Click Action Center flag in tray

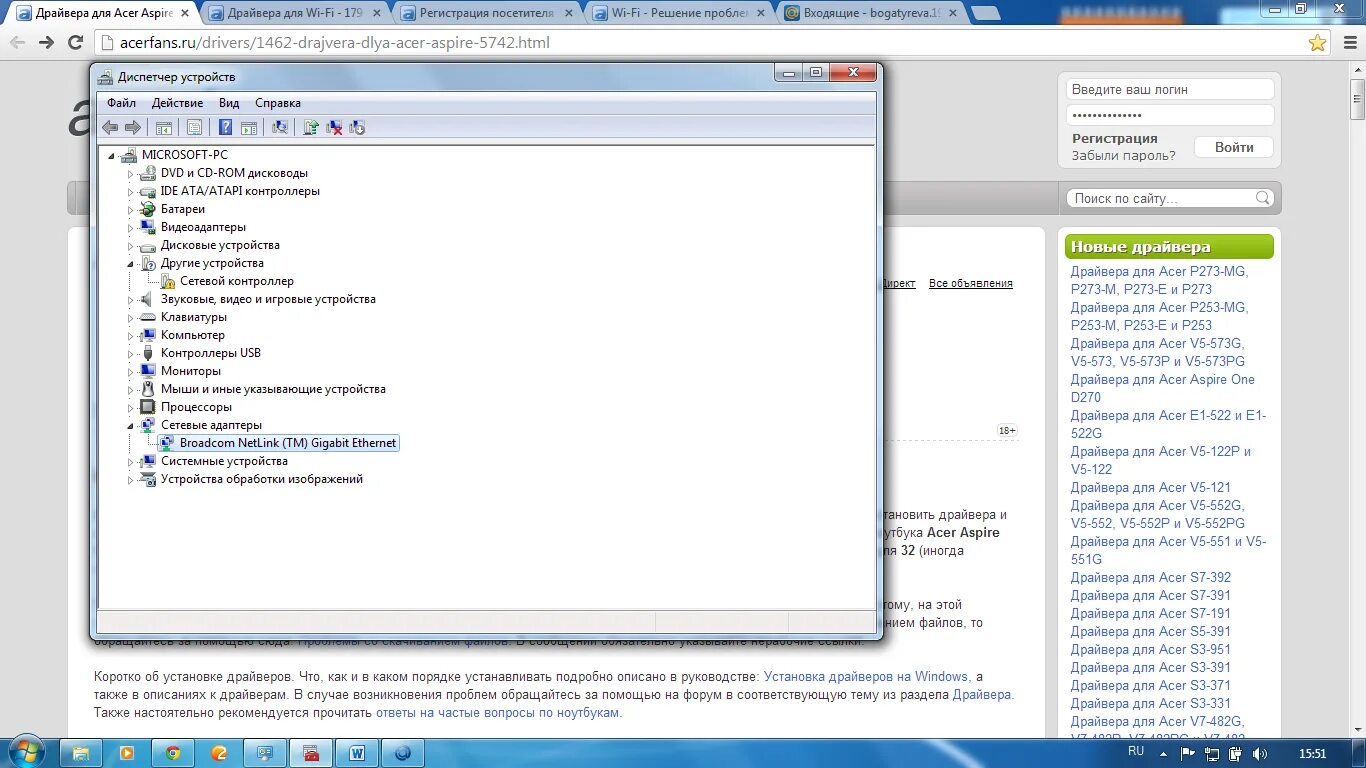click(x=1188, y=753)
